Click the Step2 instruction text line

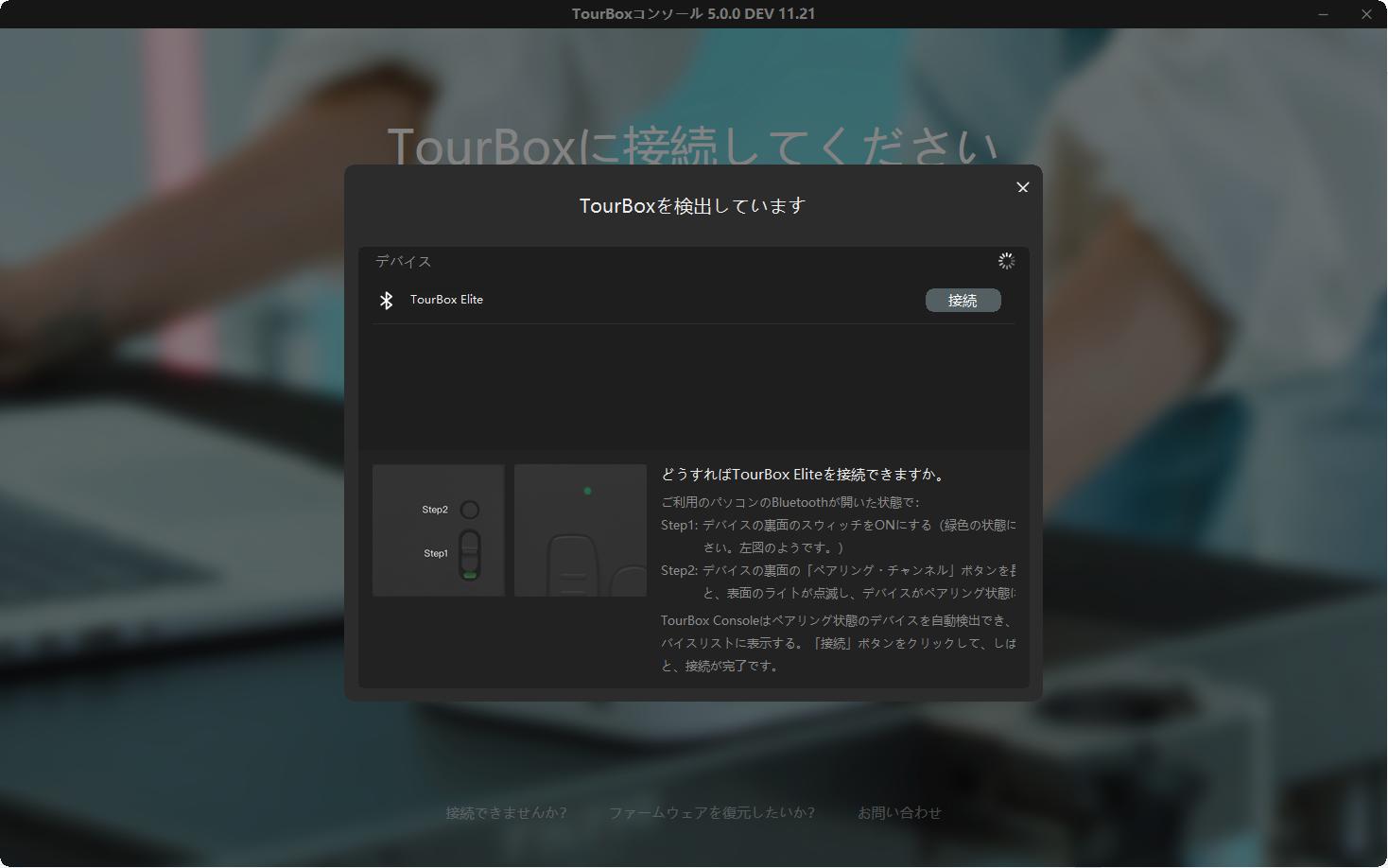[x=839, y=570]
